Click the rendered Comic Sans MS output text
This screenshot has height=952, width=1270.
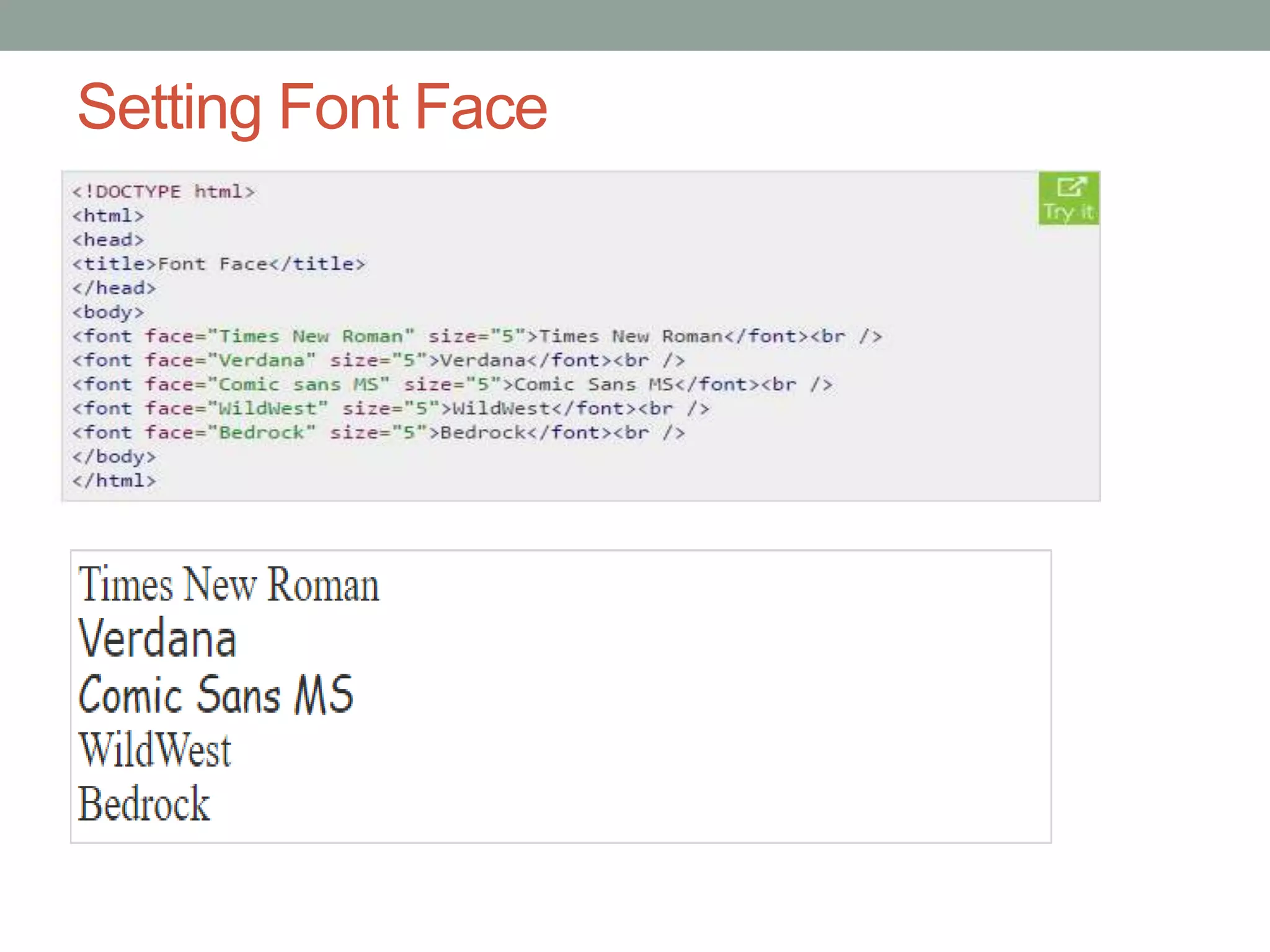216,695
